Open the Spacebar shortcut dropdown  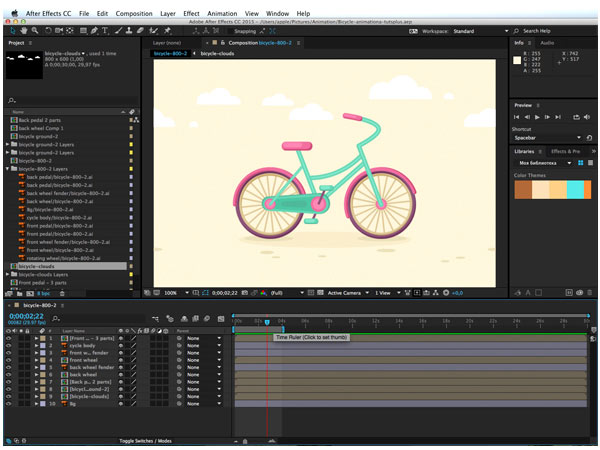[547, 138]
